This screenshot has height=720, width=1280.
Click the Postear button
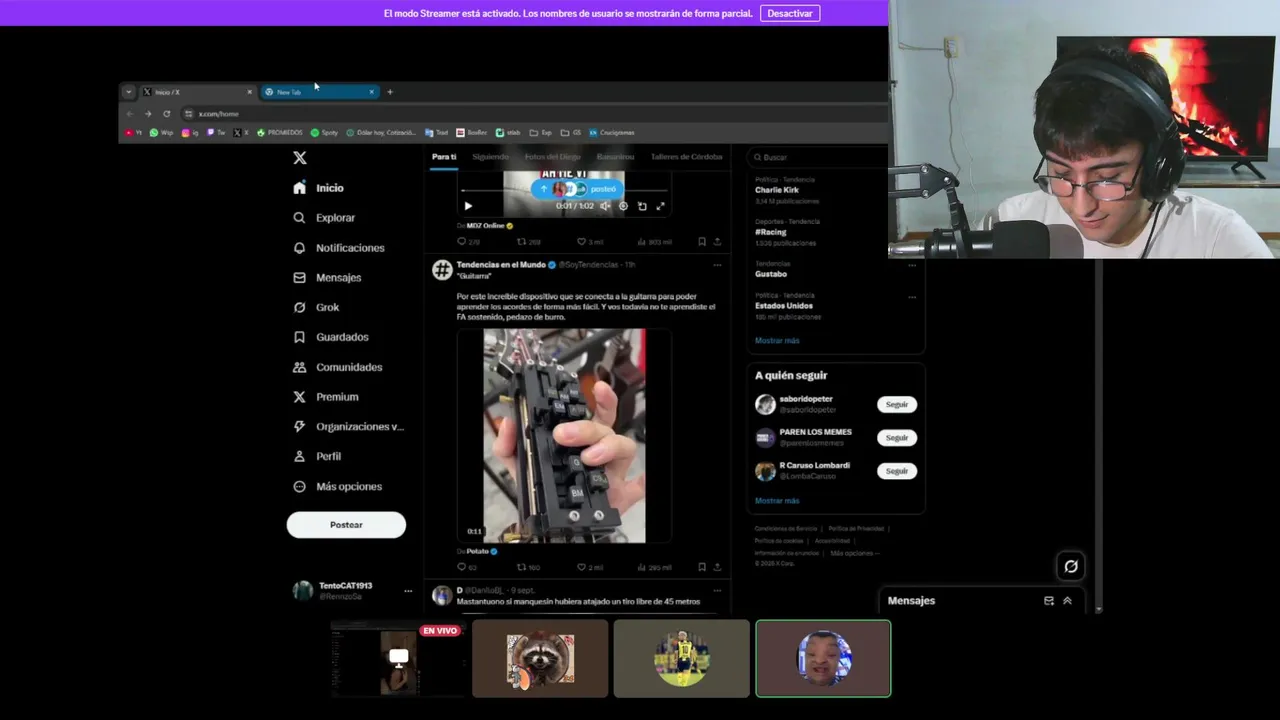tap(346, 525)
